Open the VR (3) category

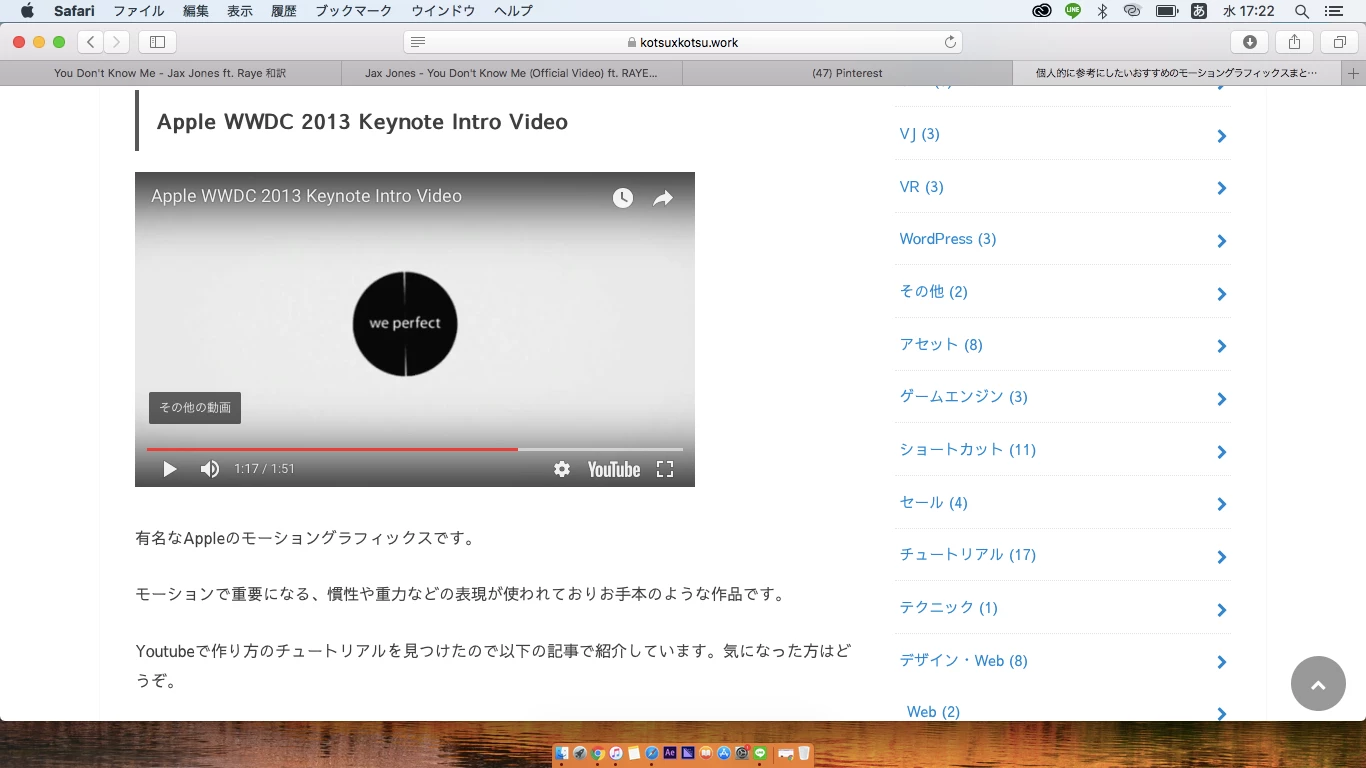click(x=922, y=187)
